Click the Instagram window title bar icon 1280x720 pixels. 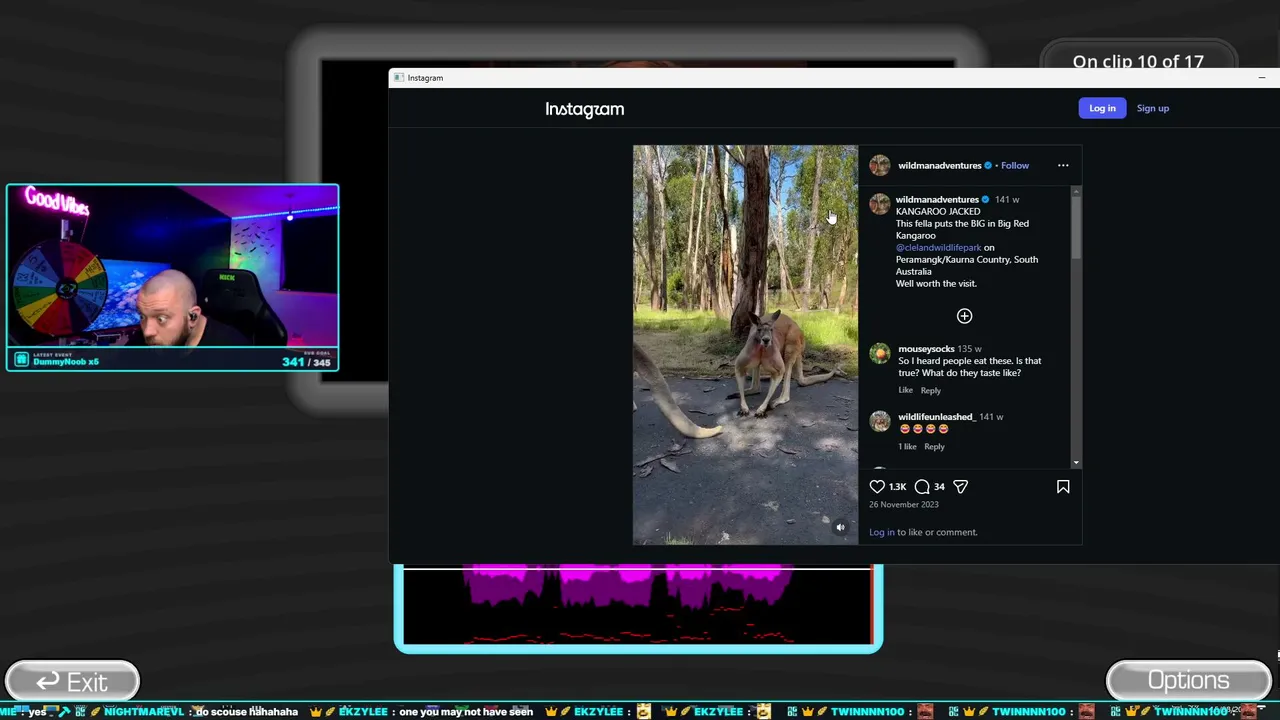(x=398, y=78)
